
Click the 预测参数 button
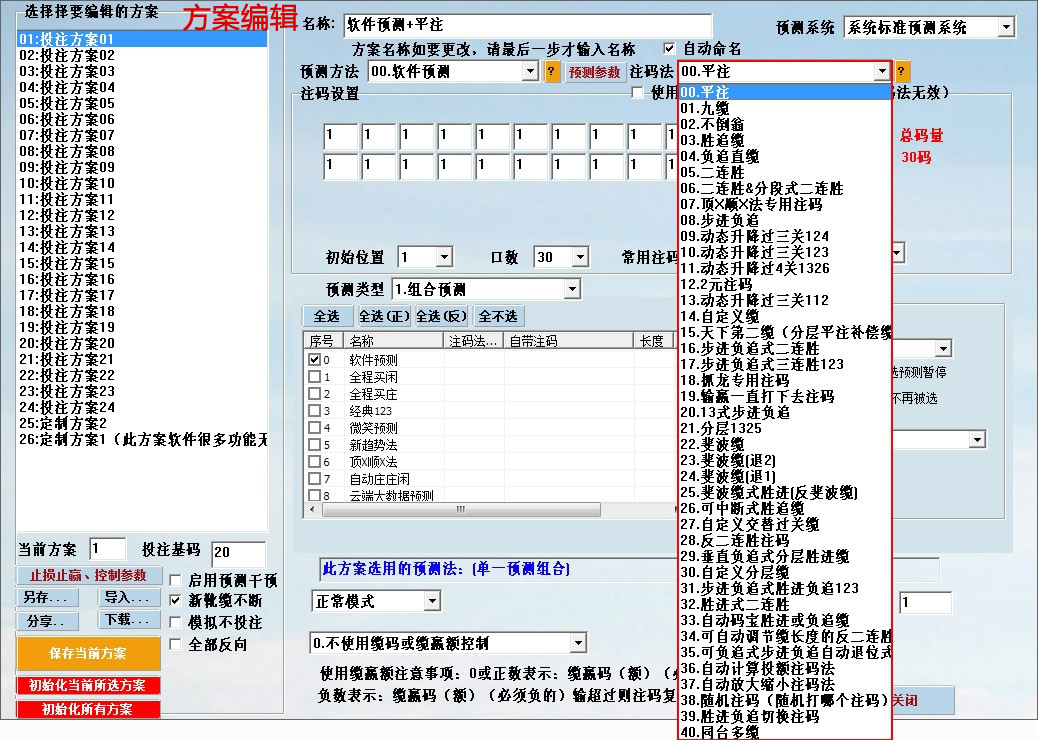coord(597,72)
